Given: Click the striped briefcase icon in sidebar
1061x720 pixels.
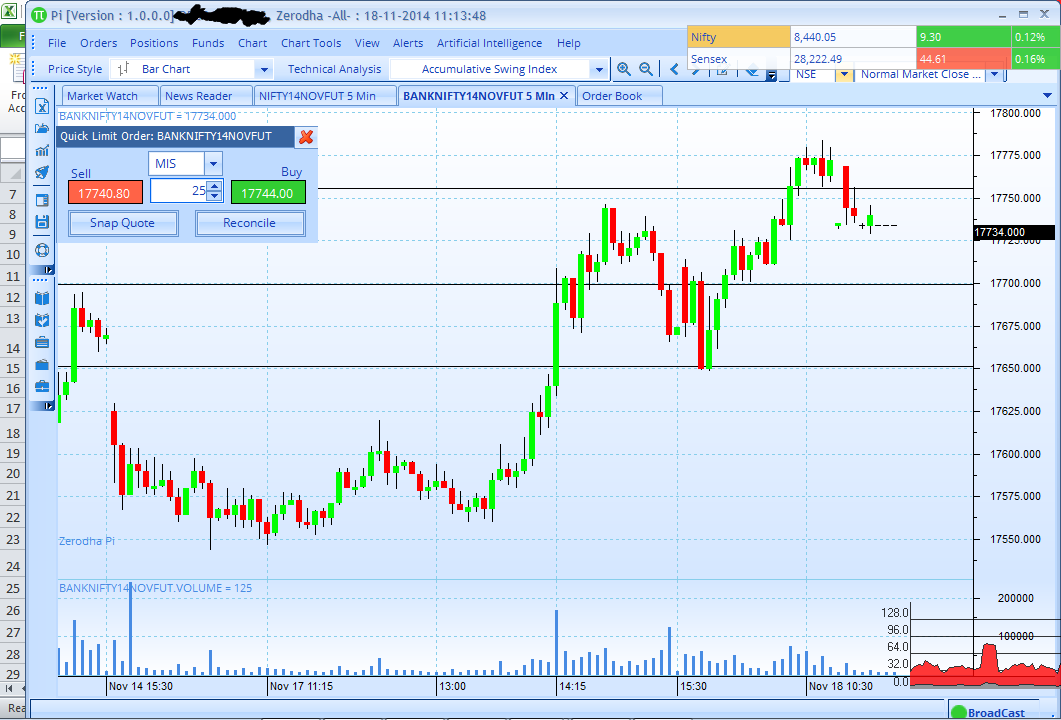Looking at the screenshot, I should [x=42, y=342].
